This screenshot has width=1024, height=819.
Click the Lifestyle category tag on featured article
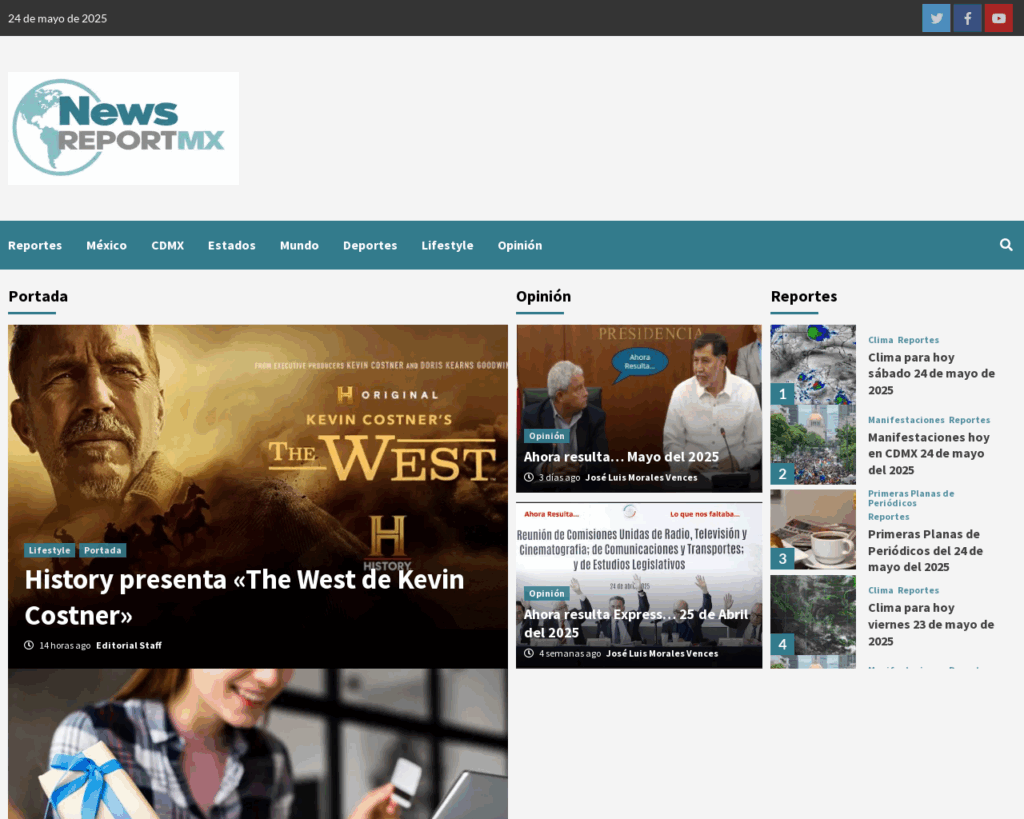49,550
